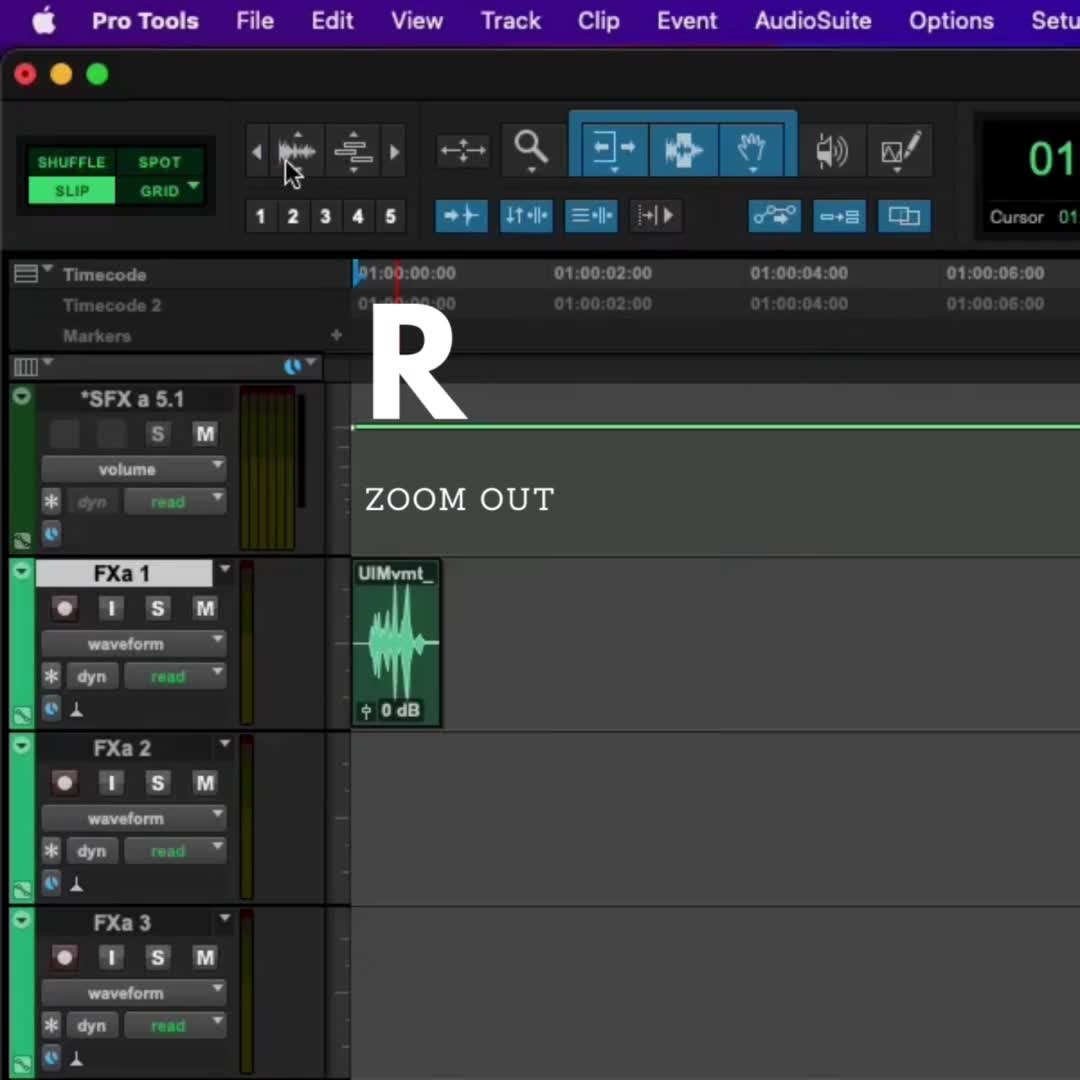Toggle input monitoring on FXa 1
Viewport: 1080px width, 1080px height.
click(x=111, y=608)
